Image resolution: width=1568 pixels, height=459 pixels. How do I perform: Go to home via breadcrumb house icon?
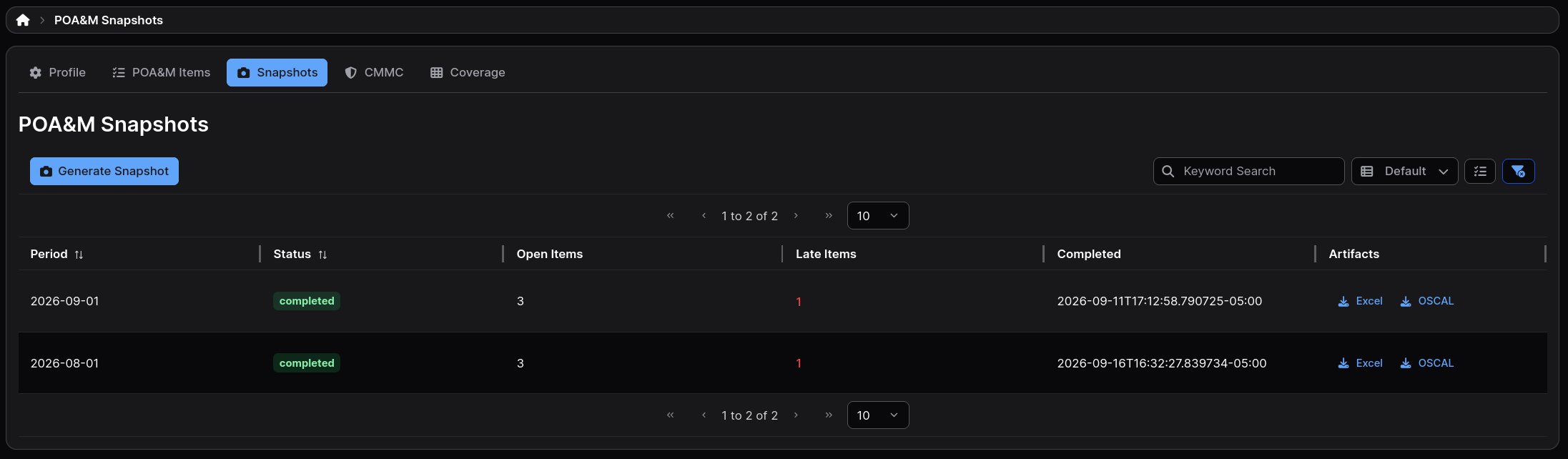(x=23, y=20)
